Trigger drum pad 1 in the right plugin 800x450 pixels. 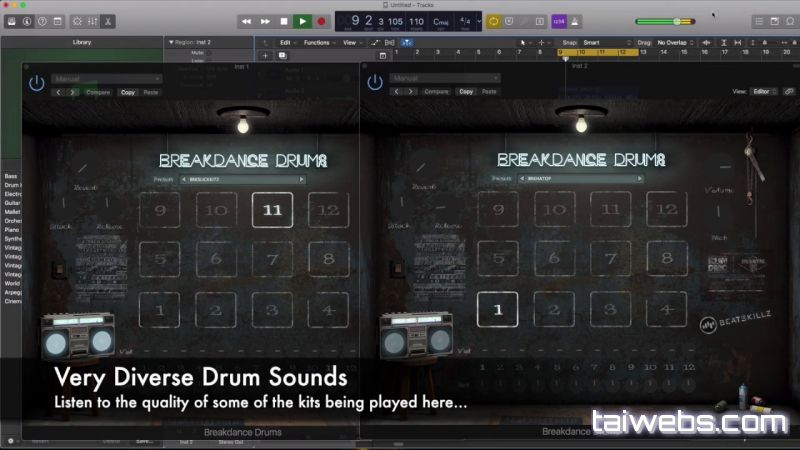point(497,310)
